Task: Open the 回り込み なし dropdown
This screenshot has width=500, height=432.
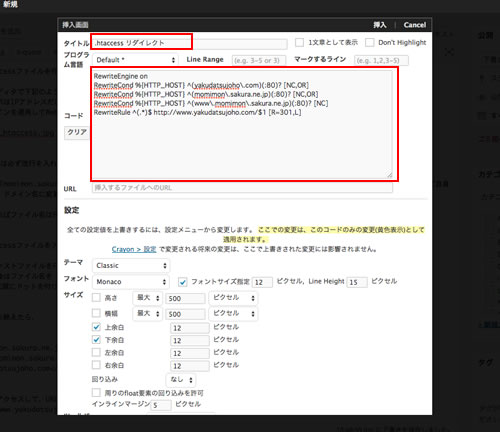Action: (x=181, y=380)
